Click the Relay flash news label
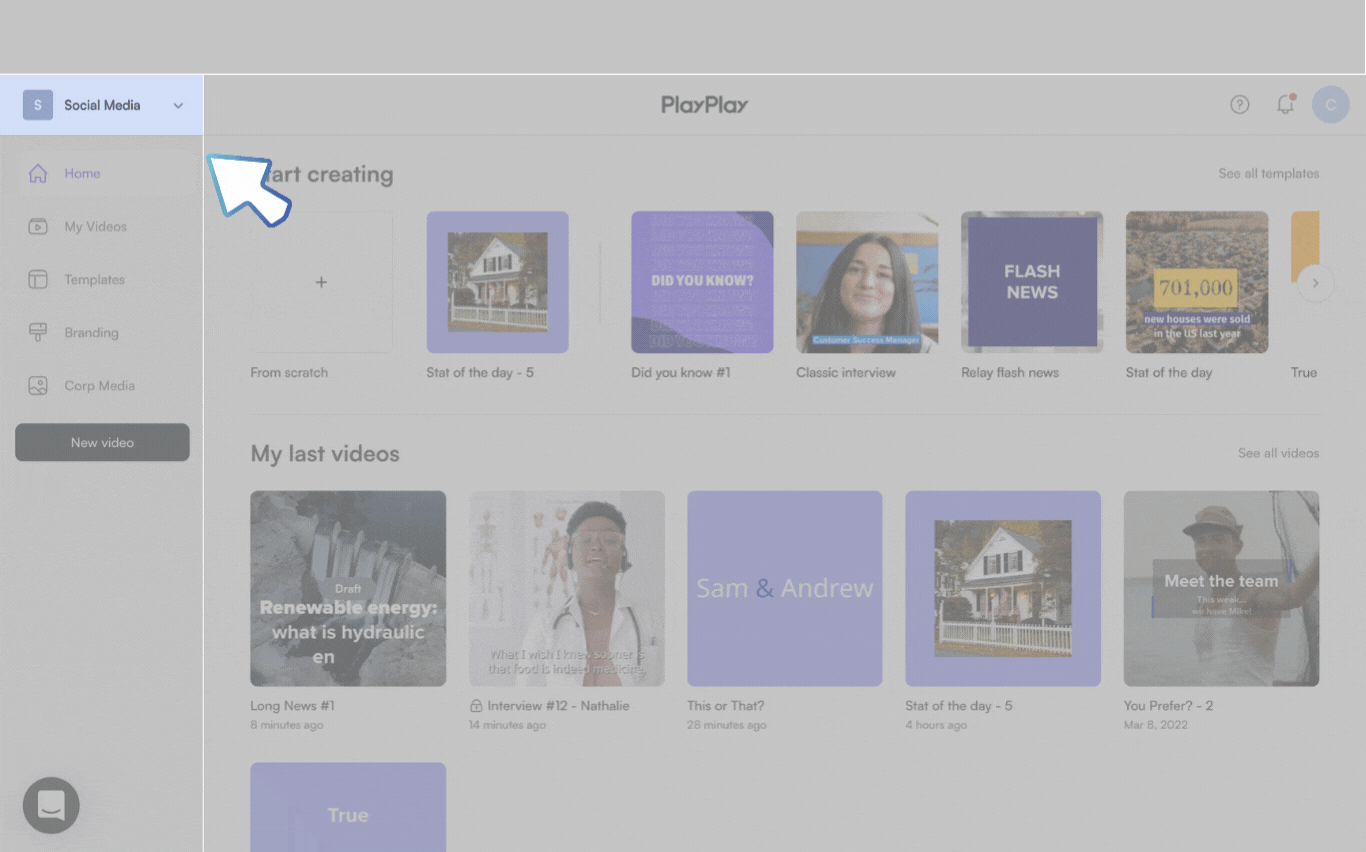This screenshot has height=852, width=1366. click(1010, 372)
